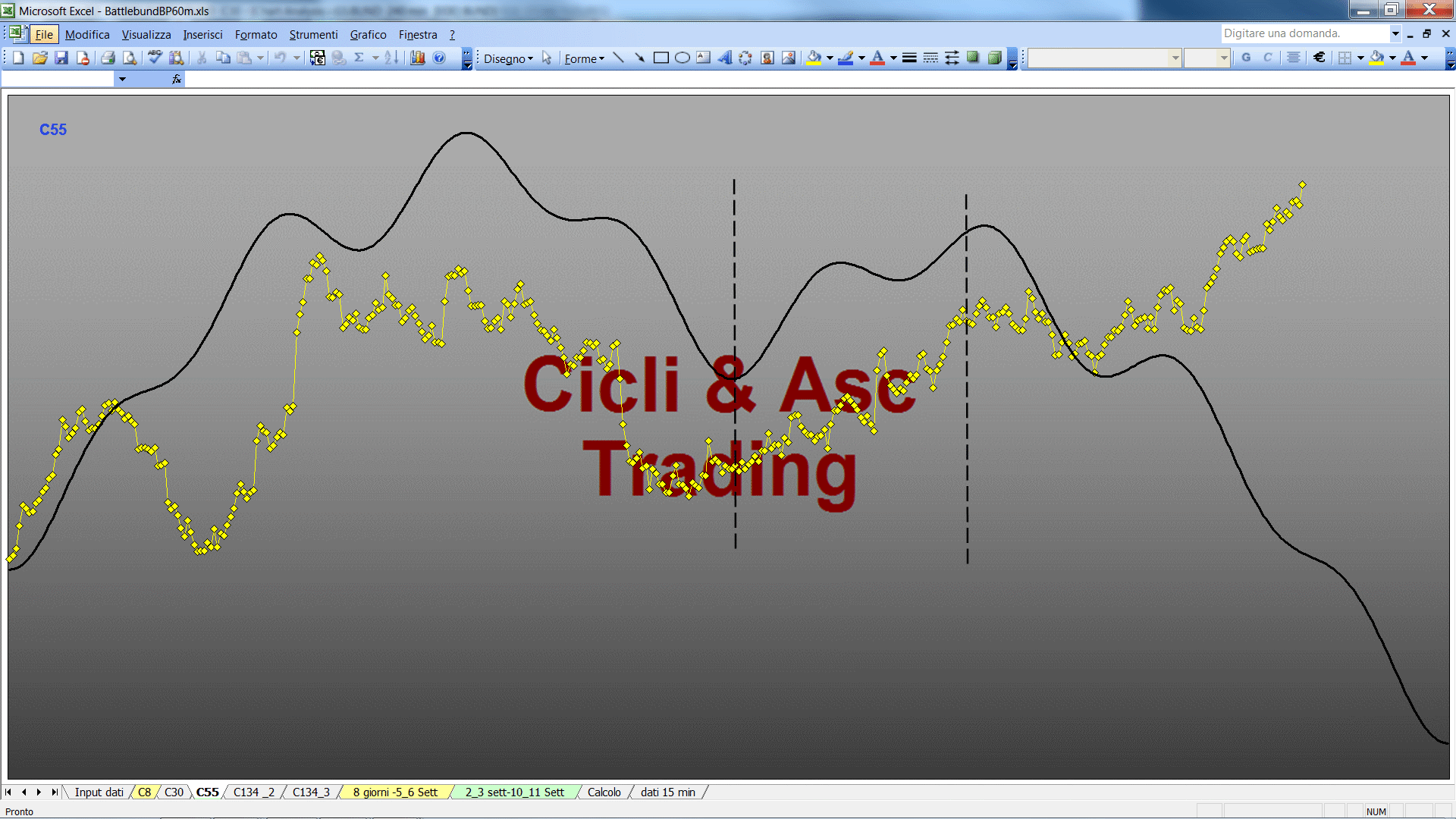
Task: Select the Rectangle drawing tool
Action: (x=661, y=58)
